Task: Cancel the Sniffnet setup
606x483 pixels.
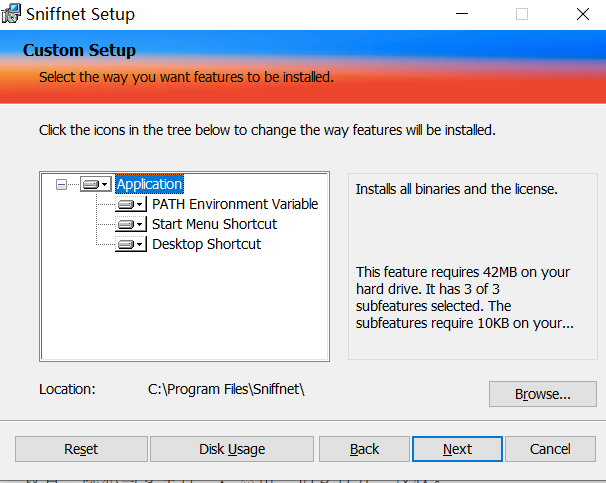Action: (x=550, y=449)
